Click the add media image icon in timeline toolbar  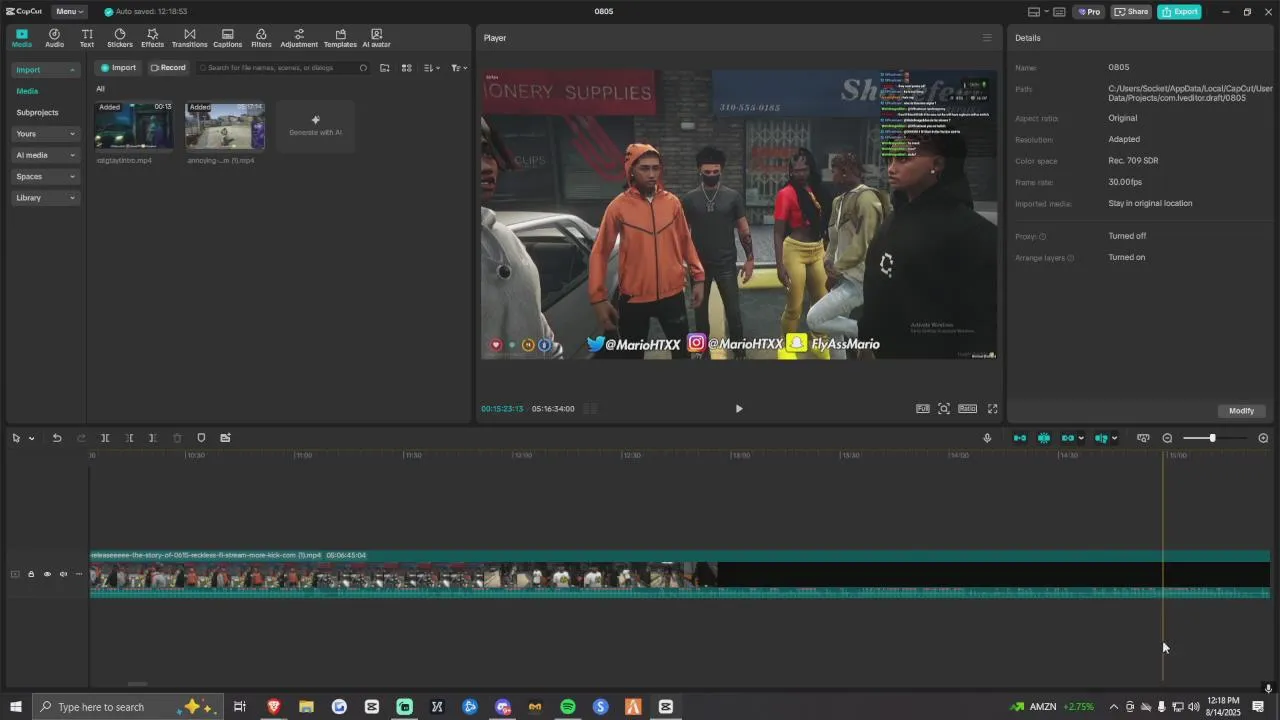(x=225, y=438)
